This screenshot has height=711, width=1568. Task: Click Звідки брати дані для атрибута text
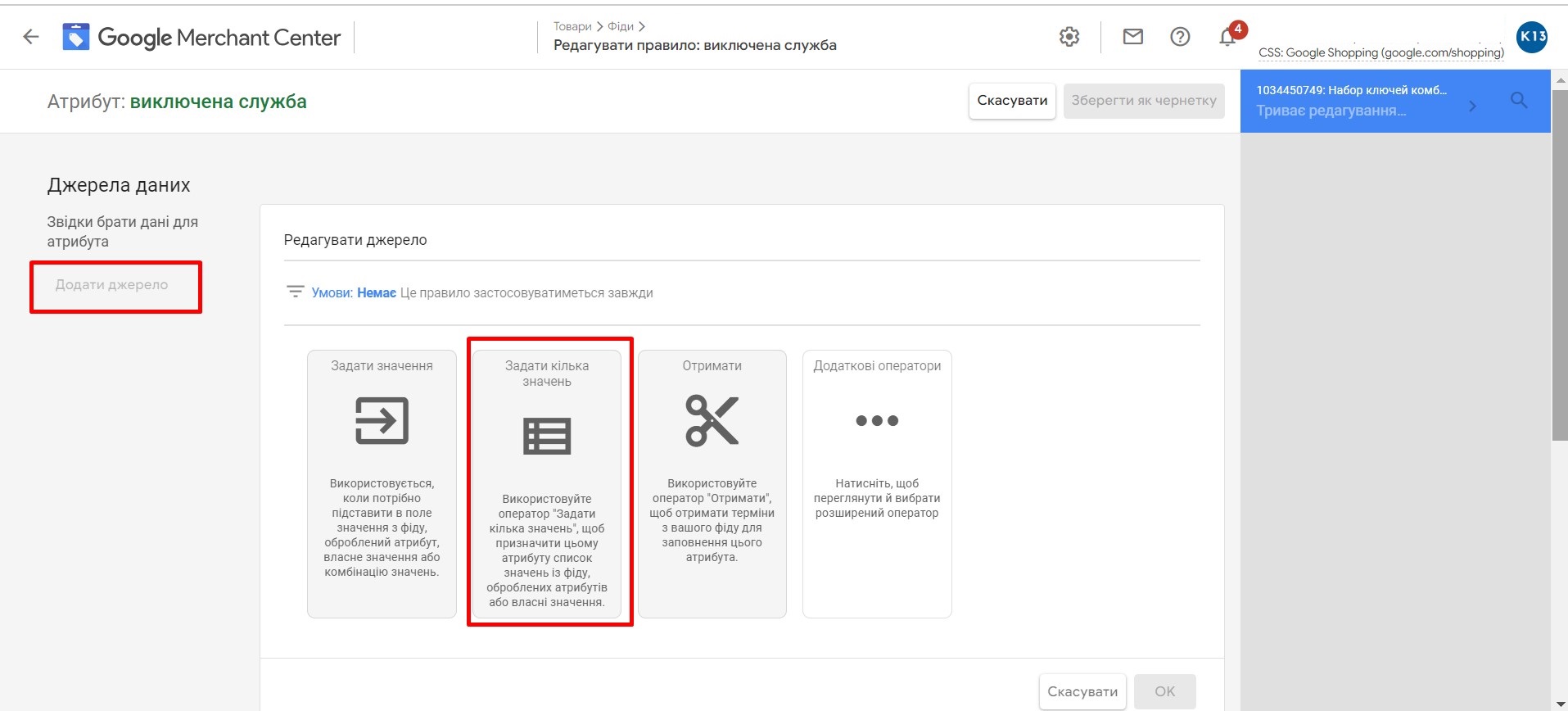tap(123, 232)
